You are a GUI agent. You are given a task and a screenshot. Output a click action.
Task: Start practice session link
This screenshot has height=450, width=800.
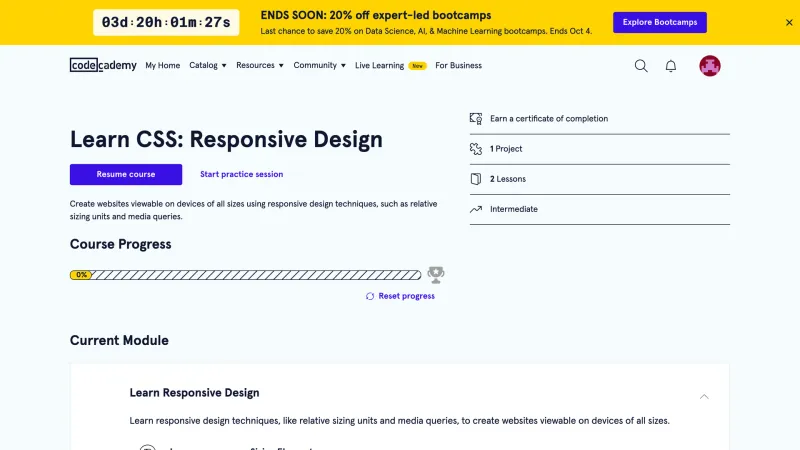point(241,174)
